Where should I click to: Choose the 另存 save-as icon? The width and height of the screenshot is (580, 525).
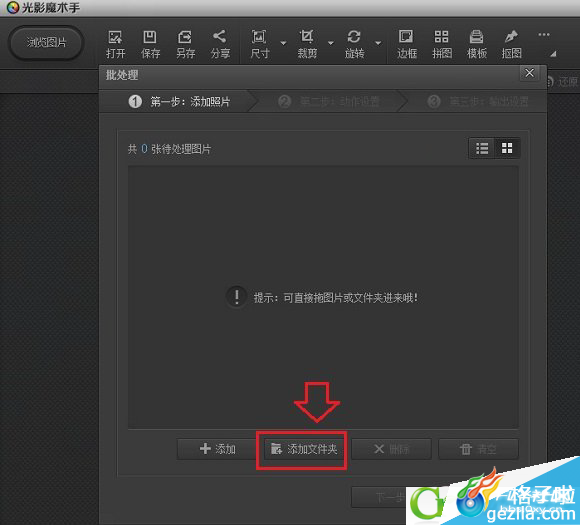click(x=185, y=44)
